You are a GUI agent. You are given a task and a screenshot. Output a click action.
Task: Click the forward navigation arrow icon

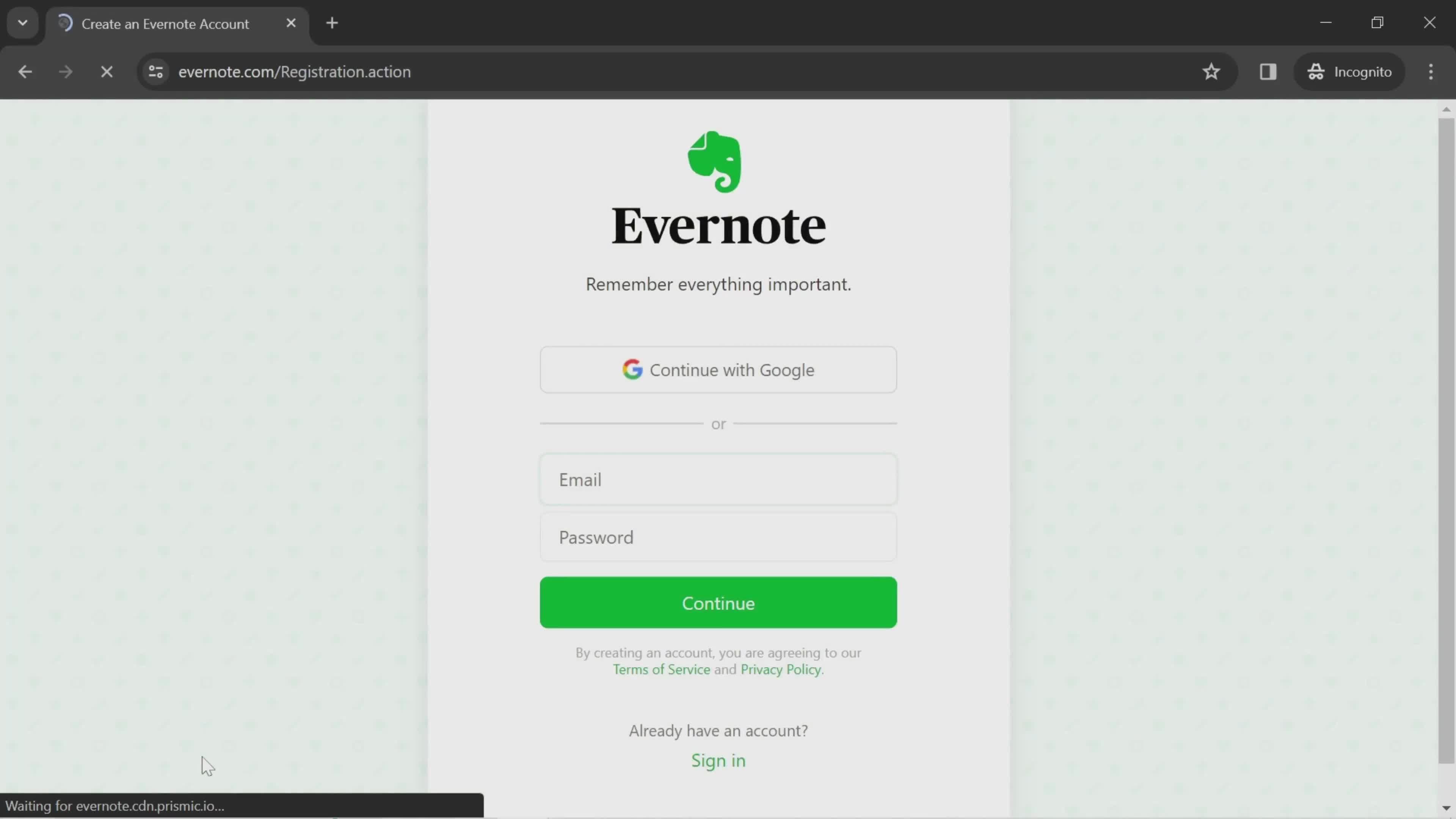pos(64,71)
